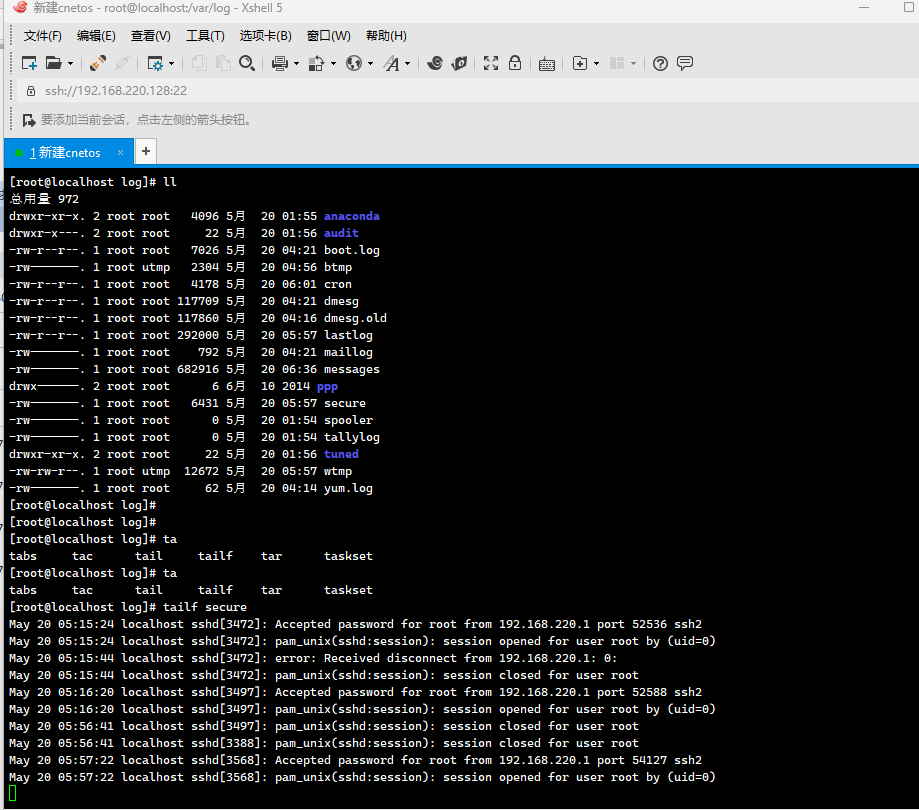919x810 pixels.
Task: Click the Paste toolbar icon
Action: pyautogui.click(x=223, y=63)
